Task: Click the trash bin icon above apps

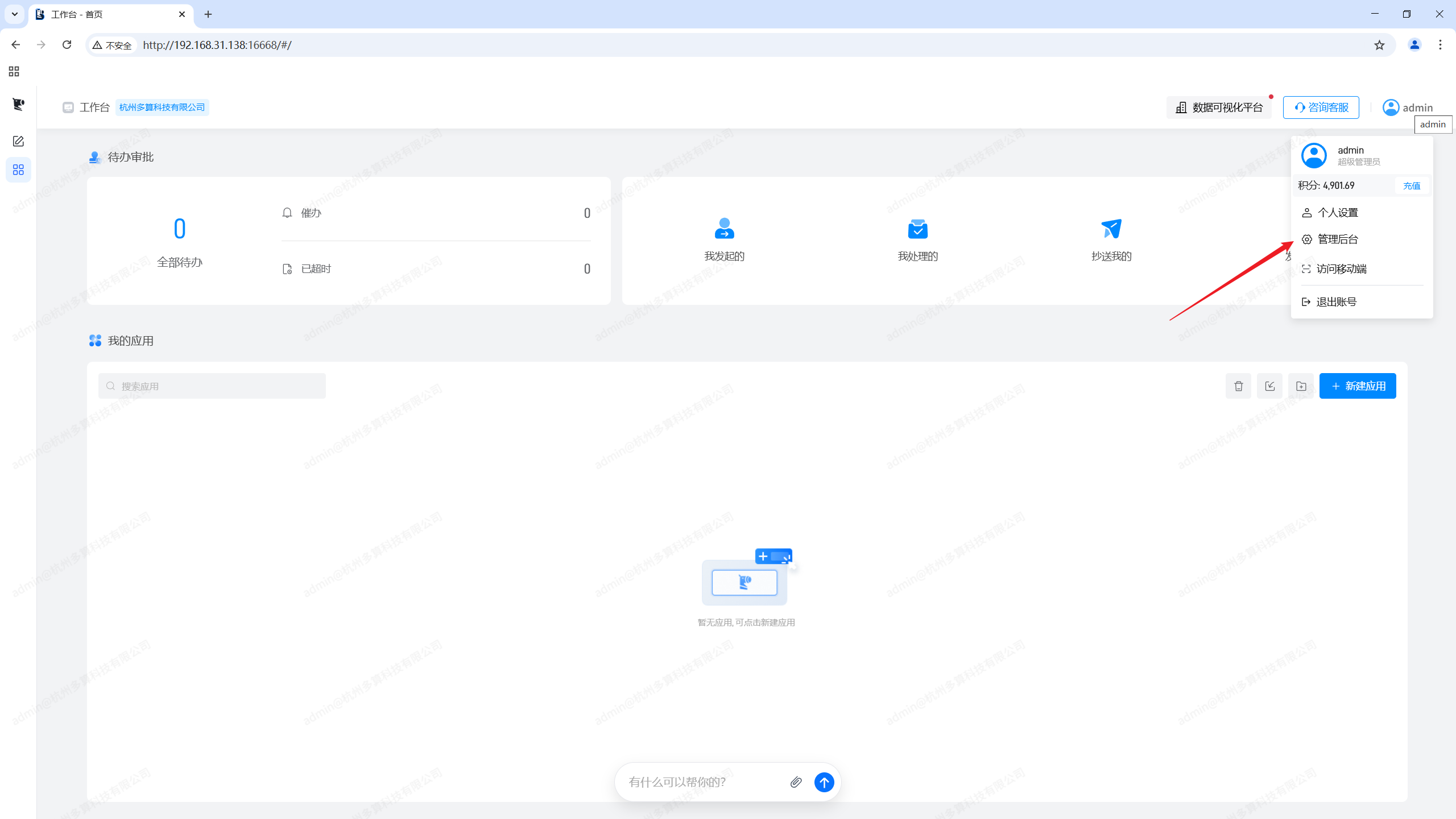Action: (x=1238, y=386)
